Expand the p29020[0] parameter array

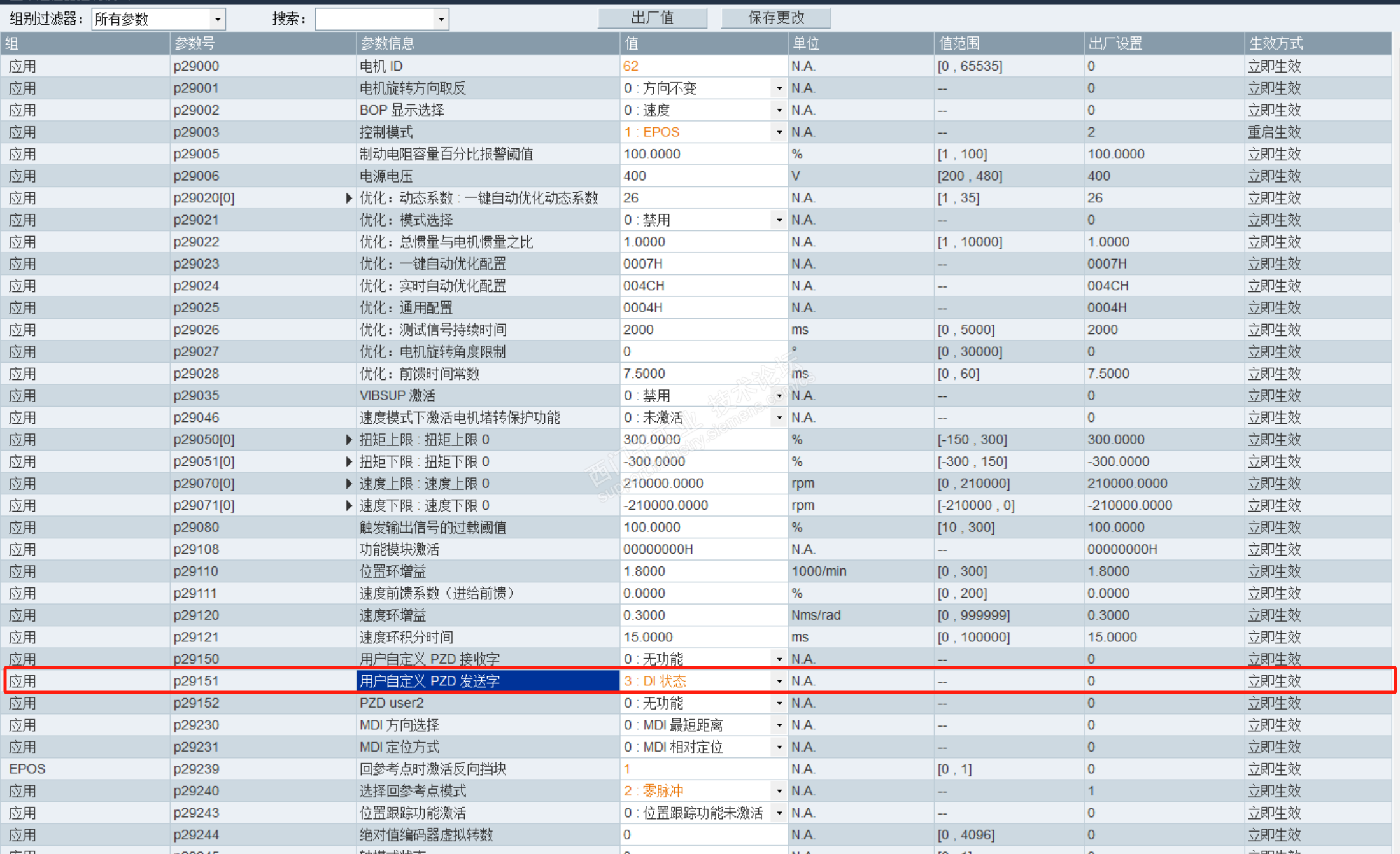click(348, 198)
